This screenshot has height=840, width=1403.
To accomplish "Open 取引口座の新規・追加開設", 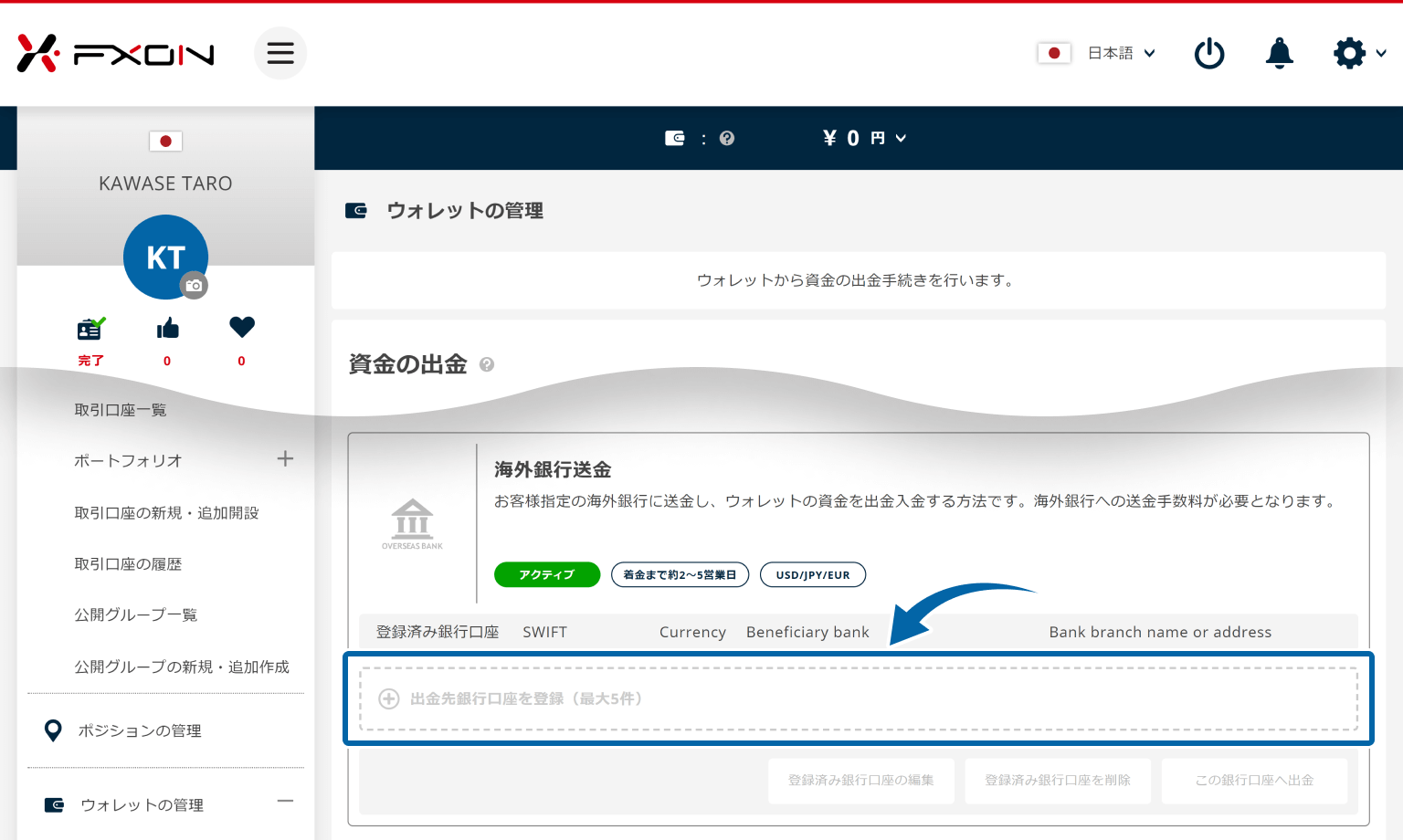I will [166, 513].
